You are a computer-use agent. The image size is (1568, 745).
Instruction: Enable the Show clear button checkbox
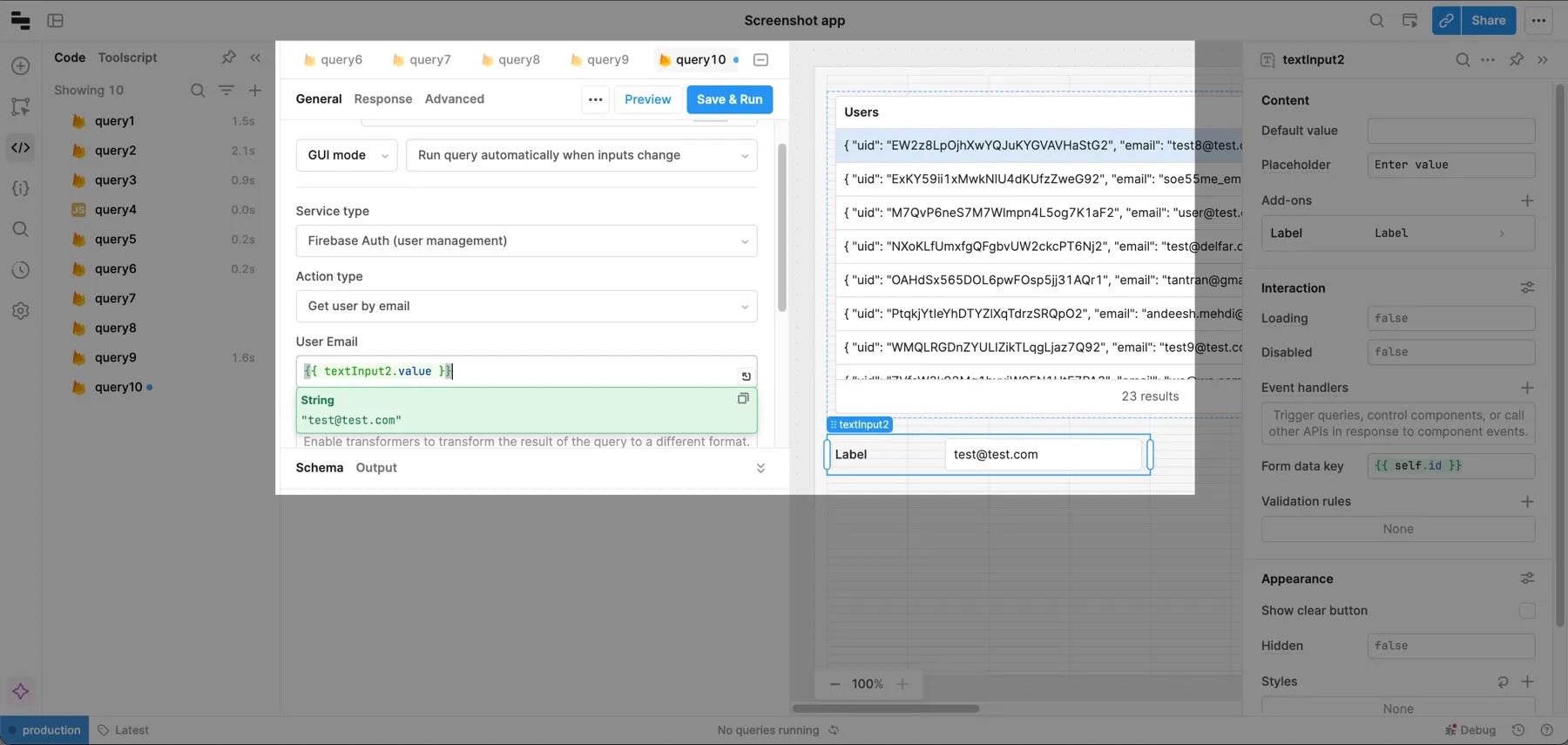[x=1527, y=611]
